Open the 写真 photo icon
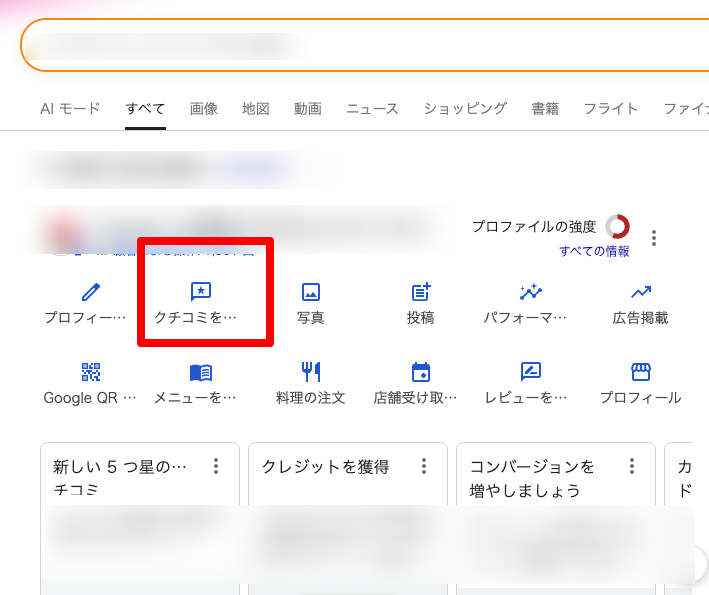709x595 pixels. 311,292
